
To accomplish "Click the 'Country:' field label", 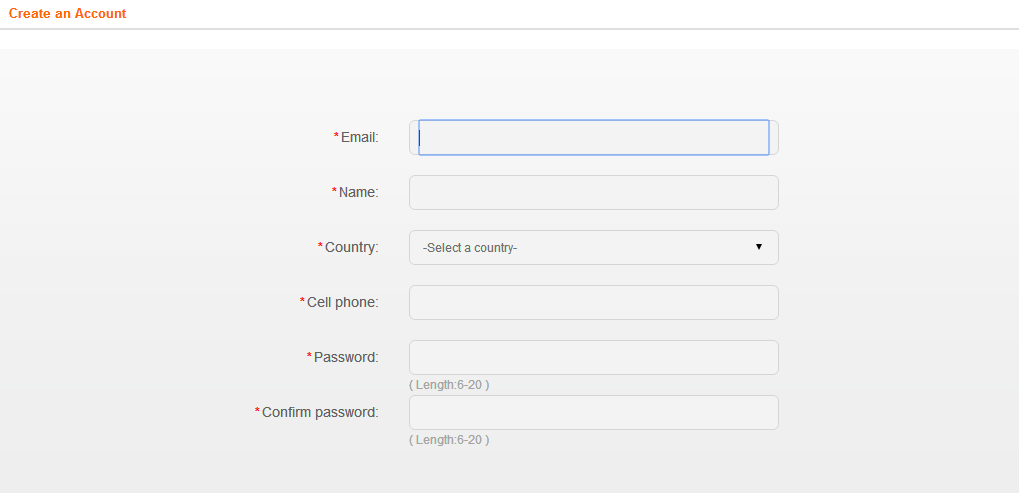I will tap(352, 248).
